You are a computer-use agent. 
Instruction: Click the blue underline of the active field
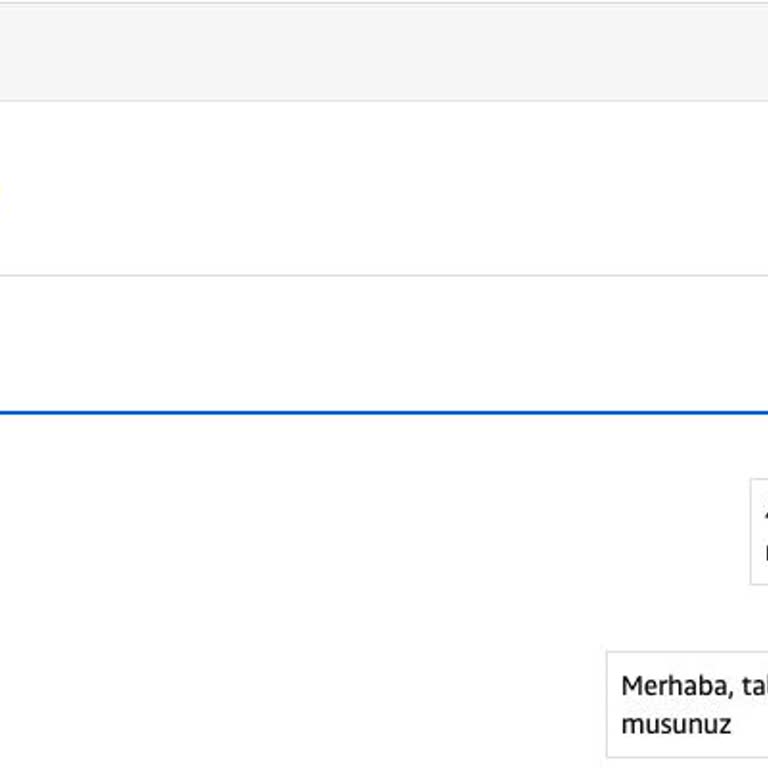[x=384, y=412]
